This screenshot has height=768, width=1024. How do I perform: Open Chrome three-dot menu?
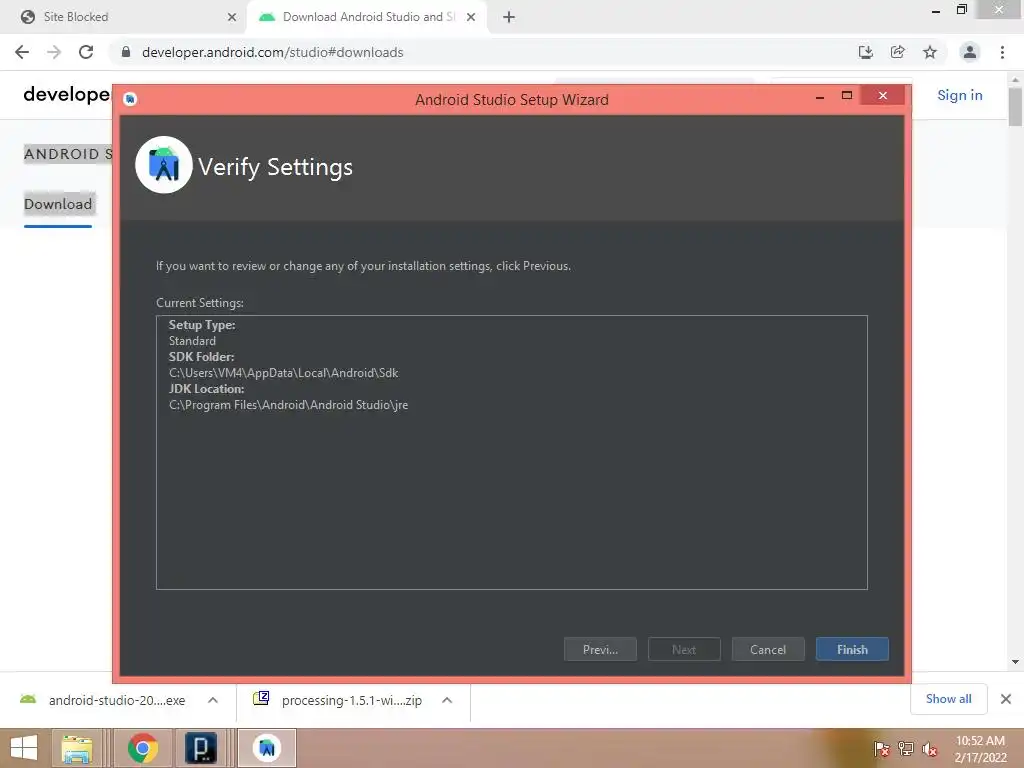coord(1002,52)
